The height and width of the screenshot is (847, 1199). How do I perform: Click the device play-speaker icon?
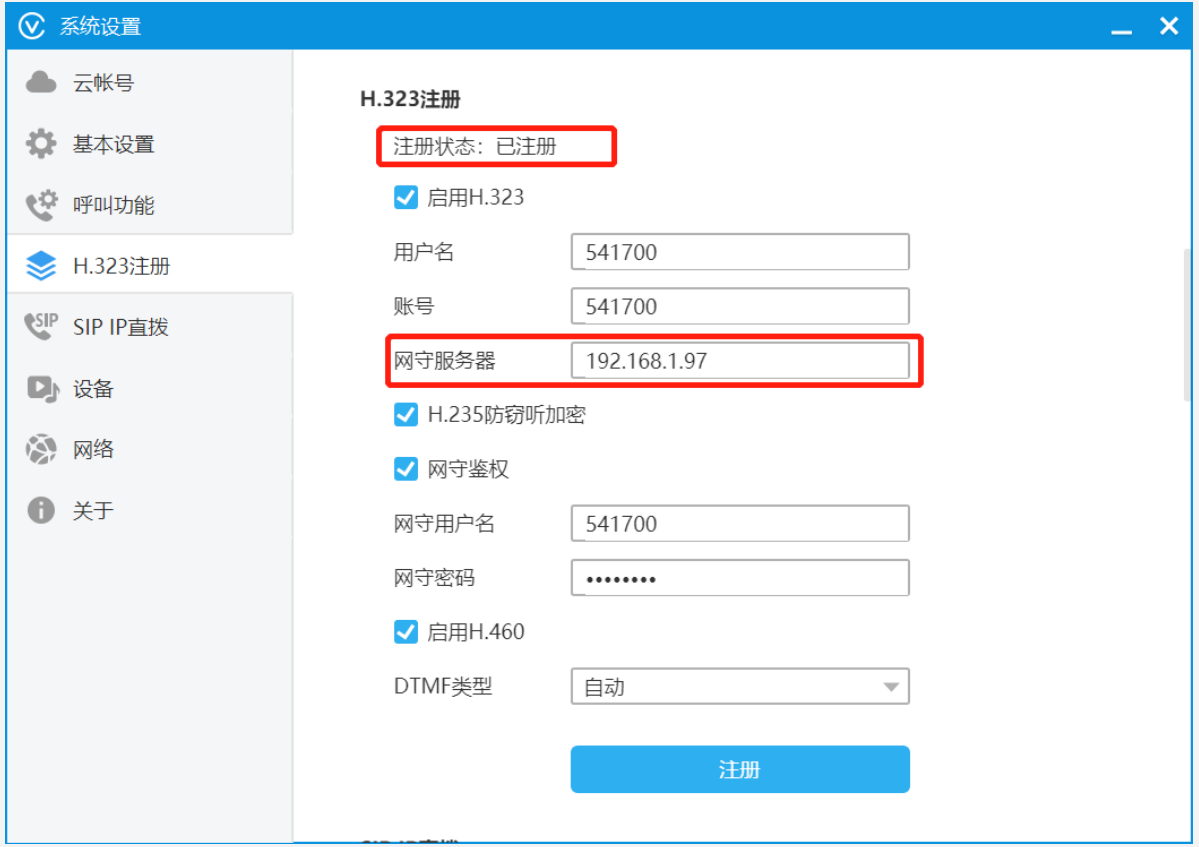click(x=42, y=388)
